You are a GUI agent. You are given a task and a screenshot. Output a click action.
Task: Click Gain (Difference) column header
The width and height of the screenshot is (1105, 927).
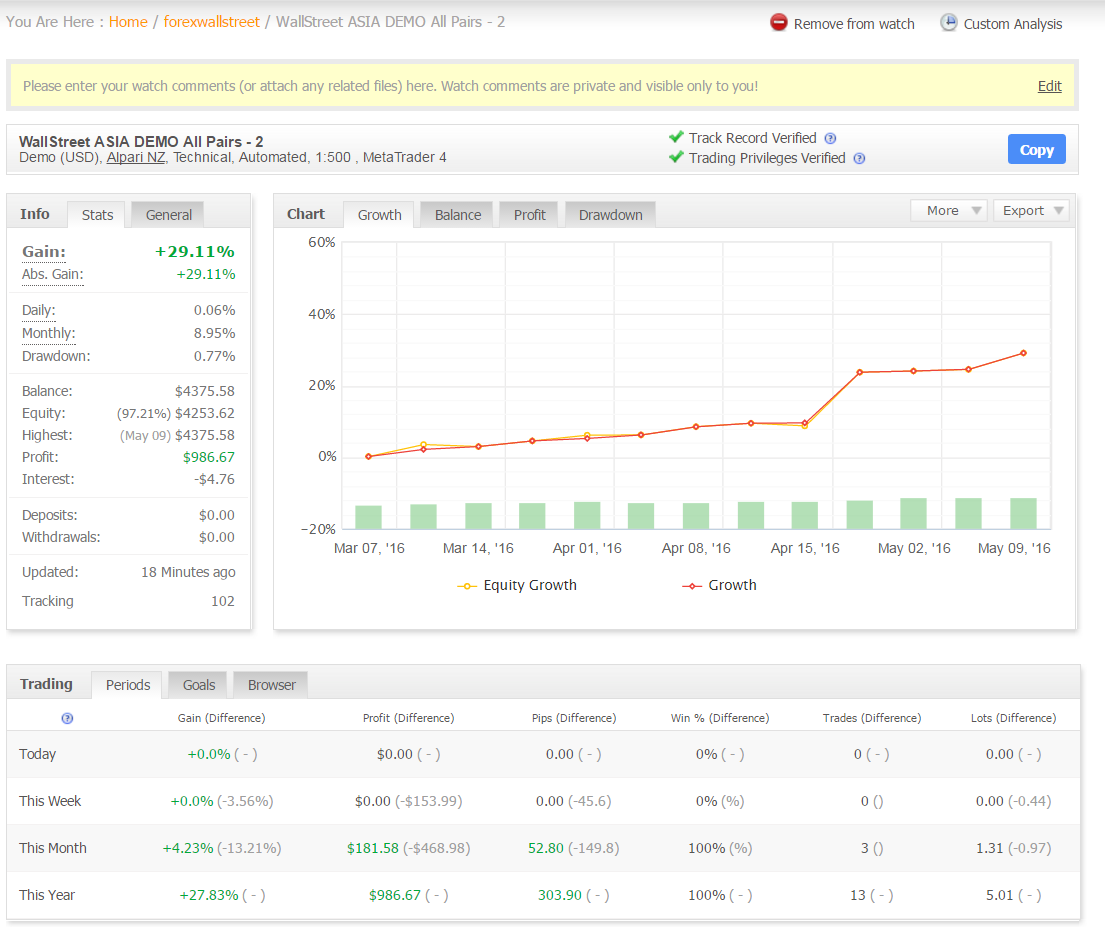pyautogui.click(x=221, y=718)
